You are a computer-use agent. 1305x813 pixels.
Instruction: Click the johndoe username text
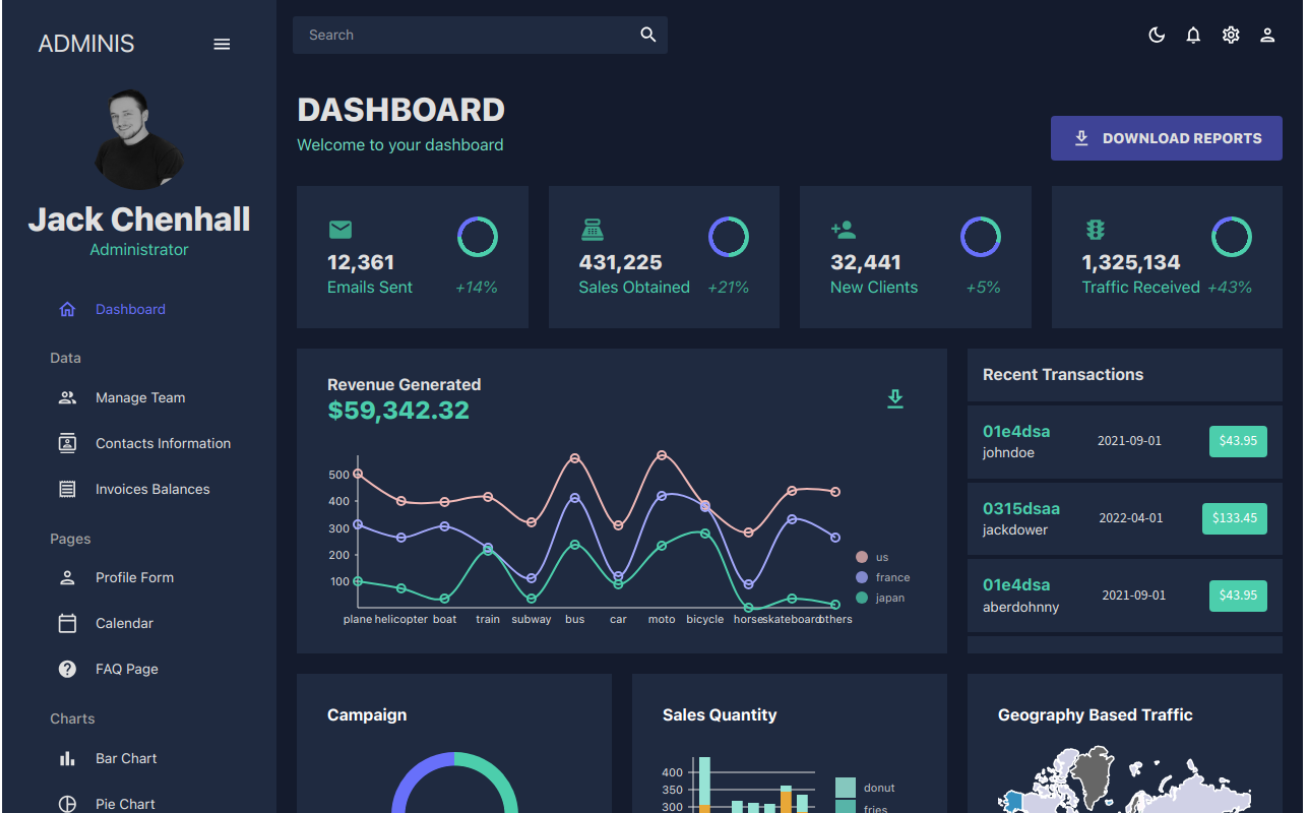(1009, 453)
